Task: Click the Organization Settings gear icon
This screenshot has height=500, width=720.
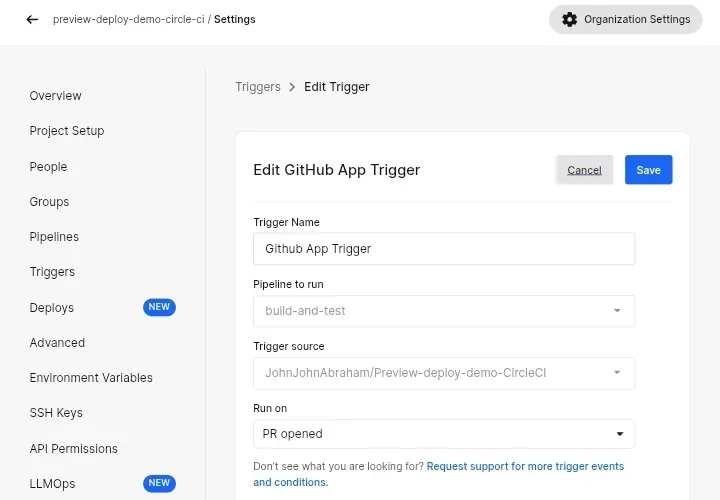Action: [569, 19]
